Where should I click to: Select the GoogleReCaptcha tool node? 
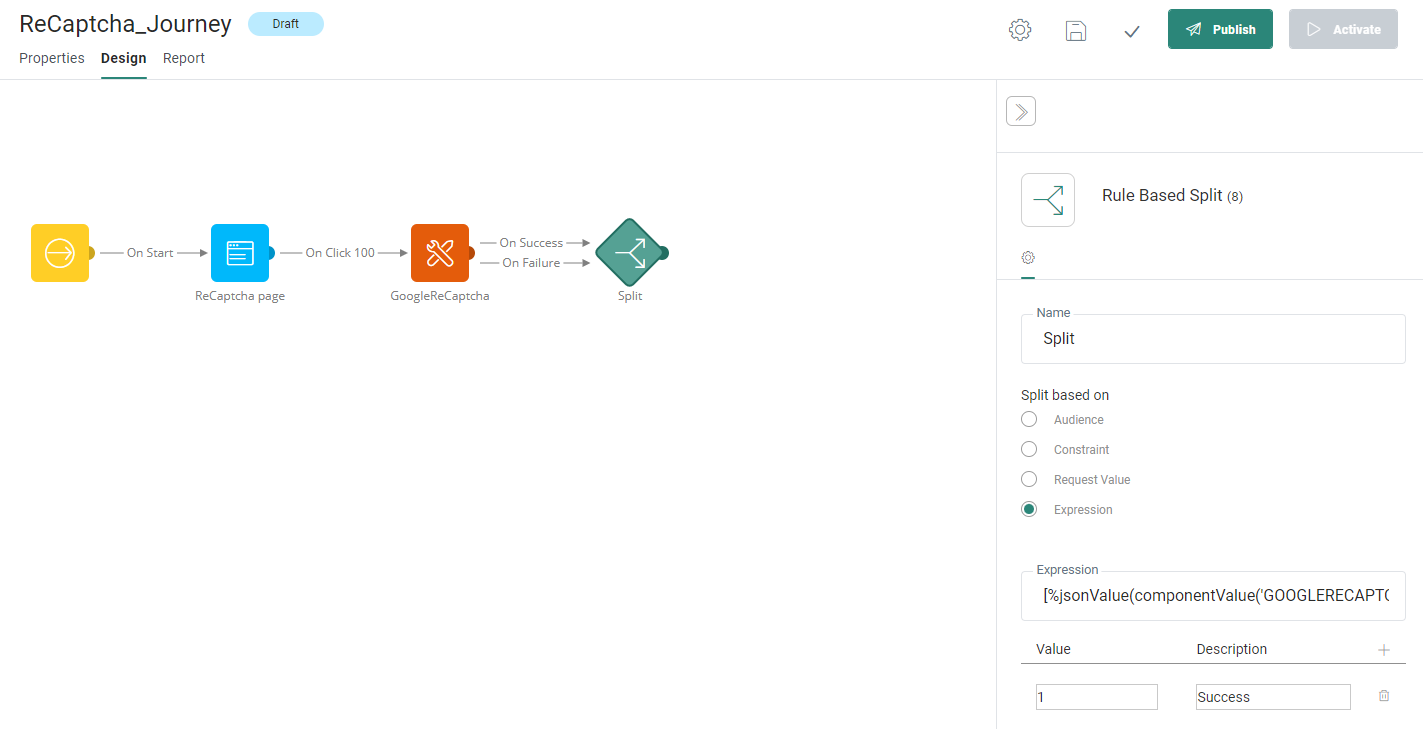tap(440, 253)
